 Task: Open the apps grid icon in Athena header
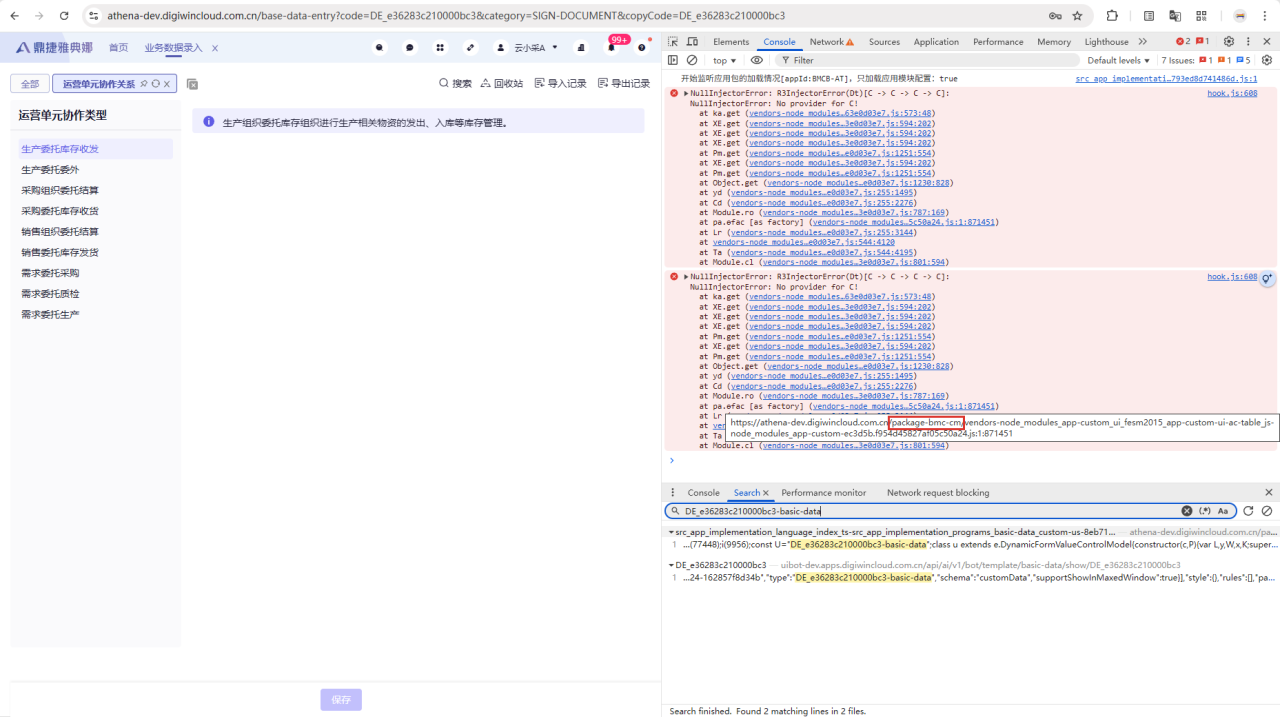tap(440, 47)
